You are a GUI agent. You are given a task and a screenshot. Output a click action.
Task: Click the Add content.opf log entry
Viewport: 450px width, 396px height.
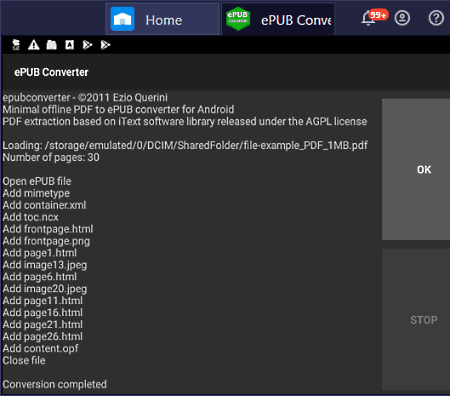coord(40,348)
